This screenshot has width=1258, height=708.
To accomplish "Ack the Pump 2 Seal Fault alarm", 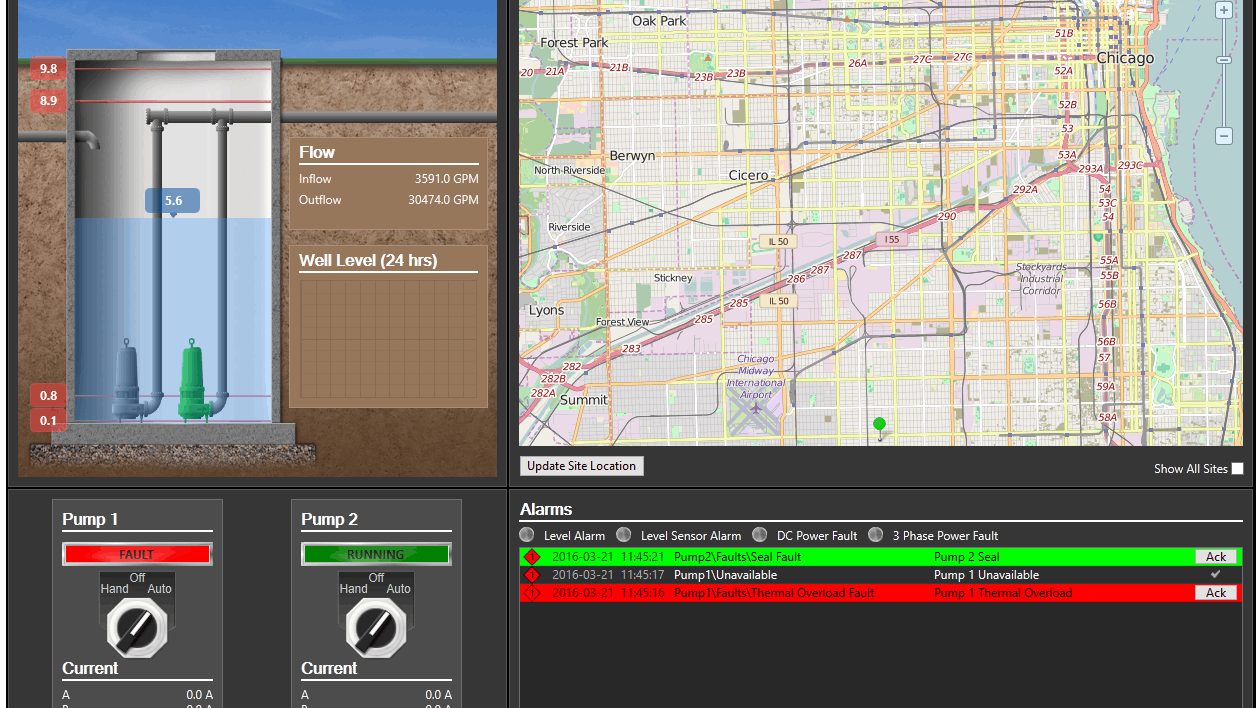I will (1215, 557).
